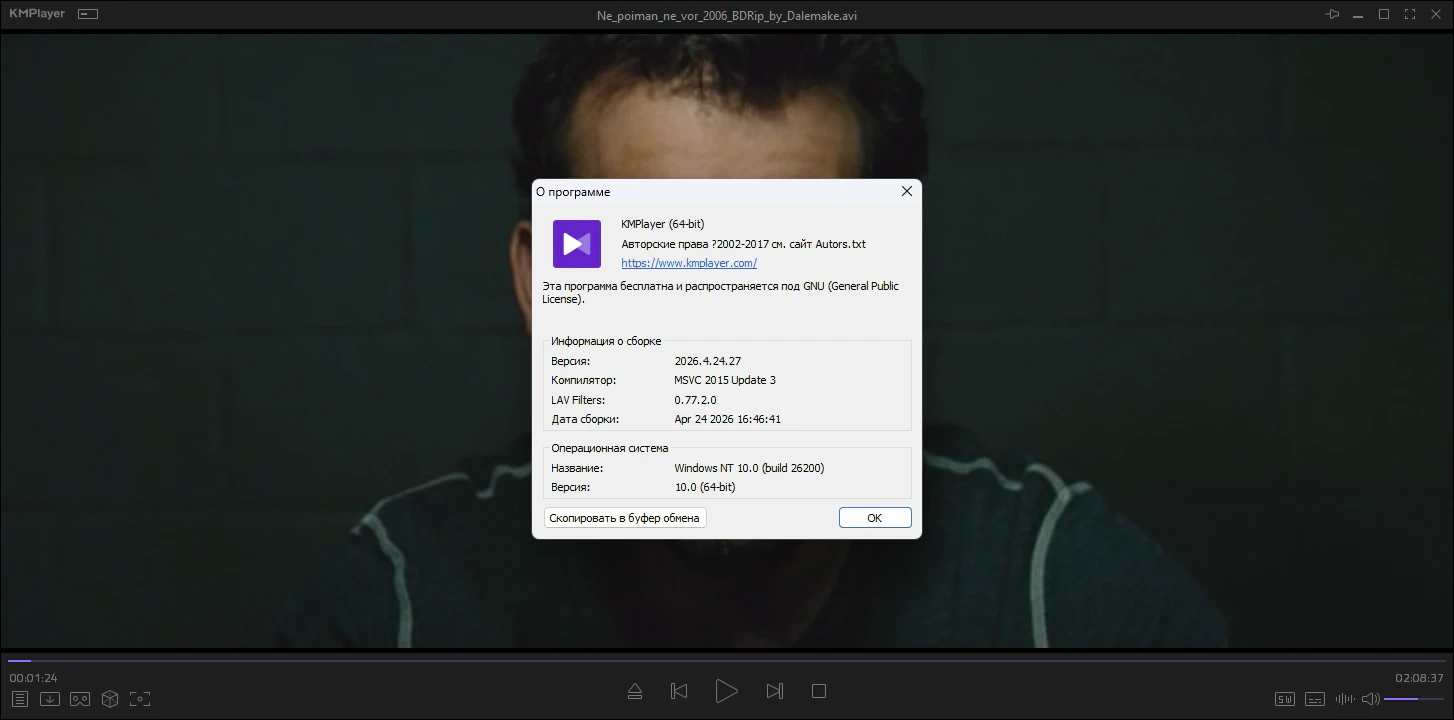Enable VR mode with the goggles icon

tap(80, 699)
